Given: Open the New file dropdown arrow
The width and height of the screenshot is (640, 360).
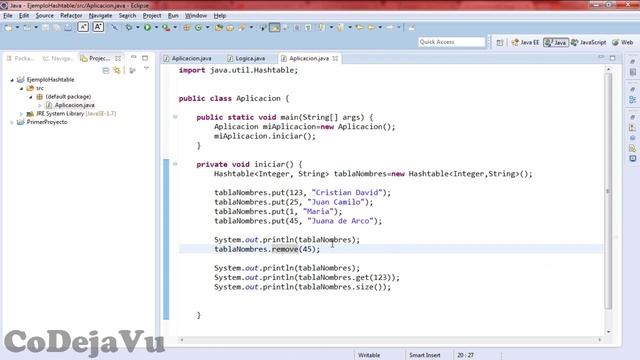Looking at the screenshot, I should (x=17, y=27).
